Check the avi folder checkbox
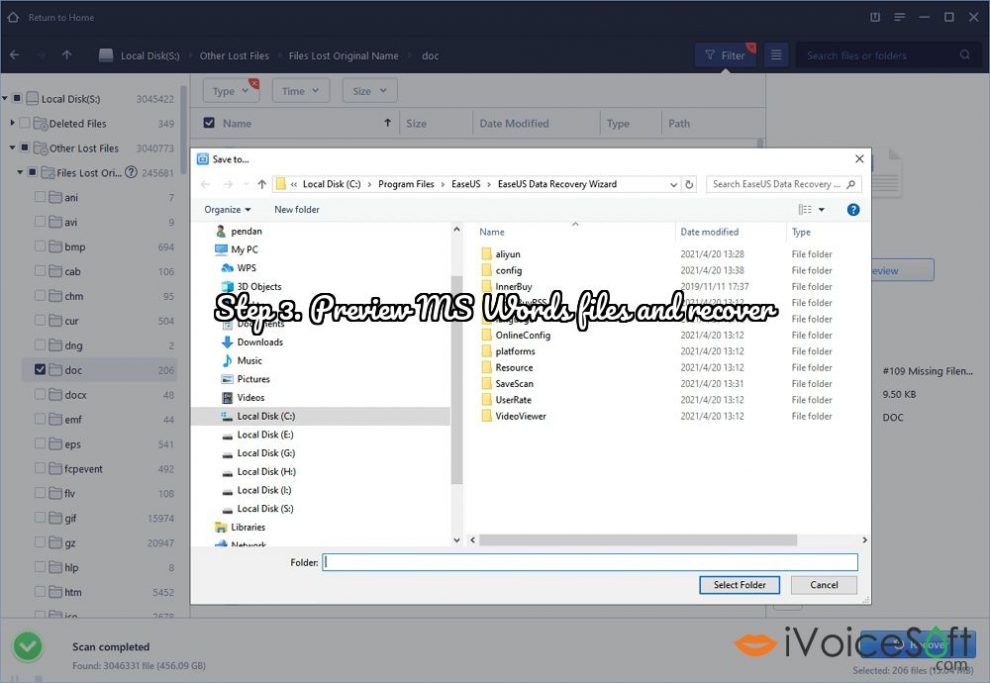 click(40, 222)
